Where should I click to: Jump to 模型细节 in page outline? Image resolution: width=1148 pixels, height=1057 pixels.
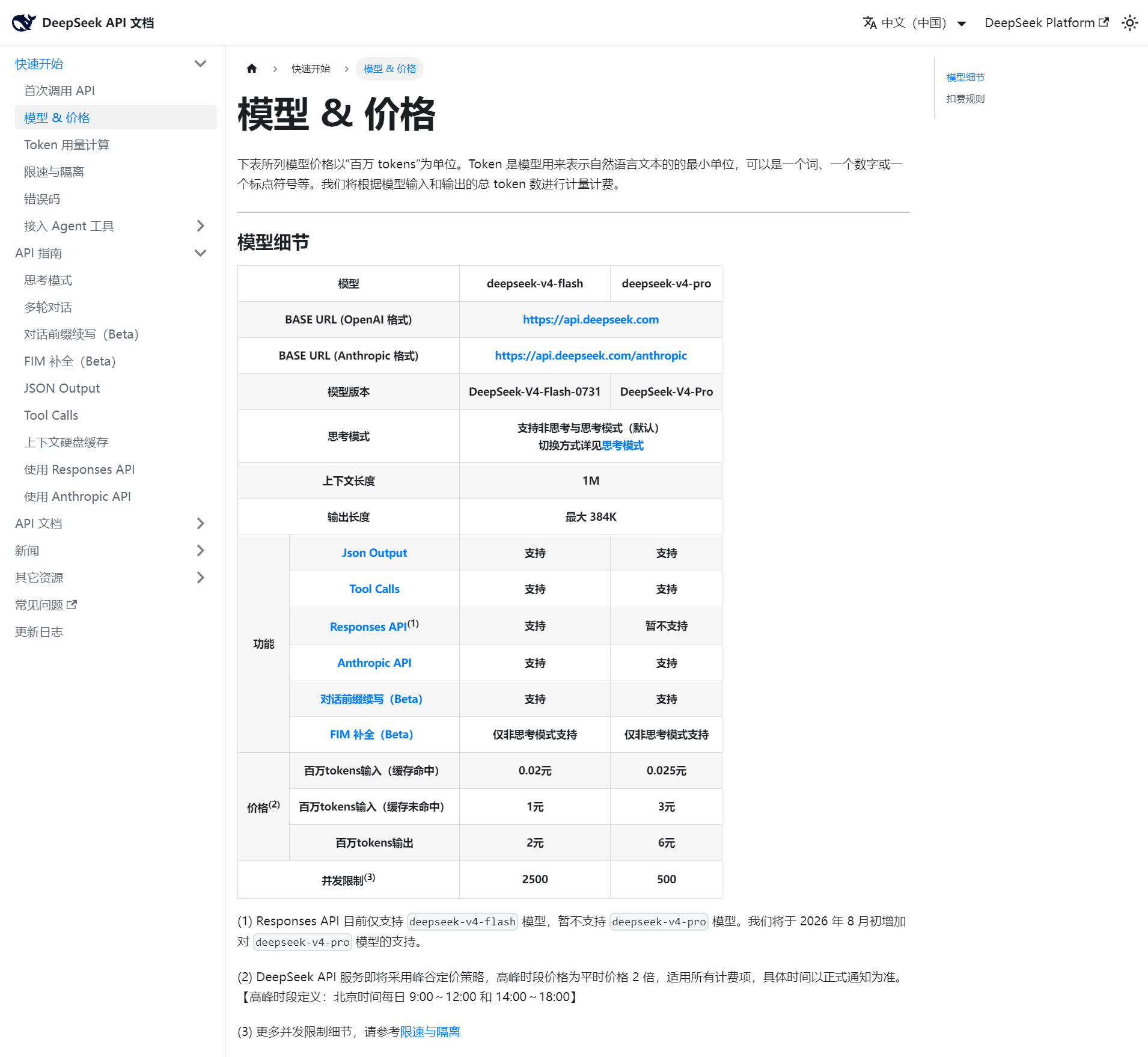click(x=965, y=77)
